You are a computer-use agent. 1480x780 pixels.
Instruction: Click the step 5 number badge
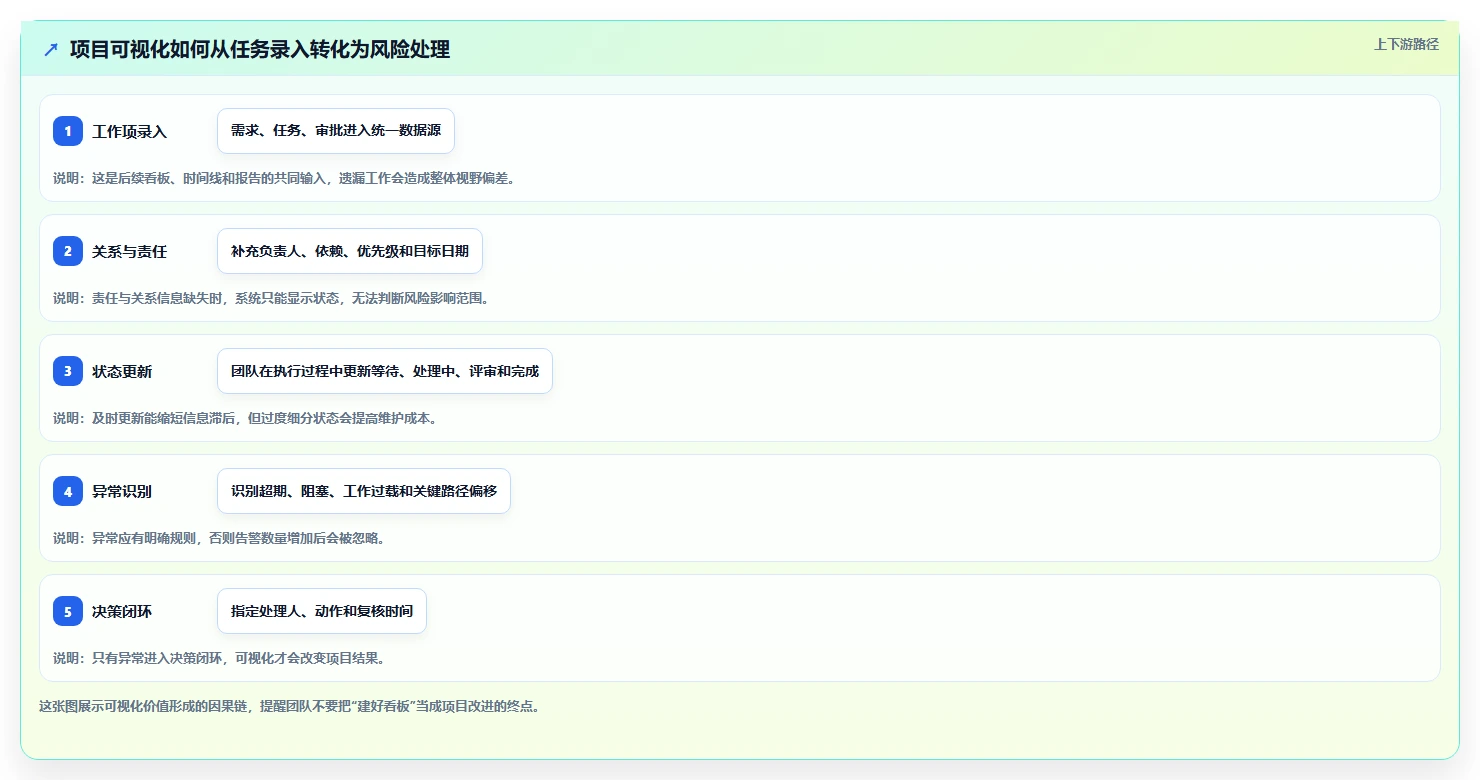(x=68, y=611)
